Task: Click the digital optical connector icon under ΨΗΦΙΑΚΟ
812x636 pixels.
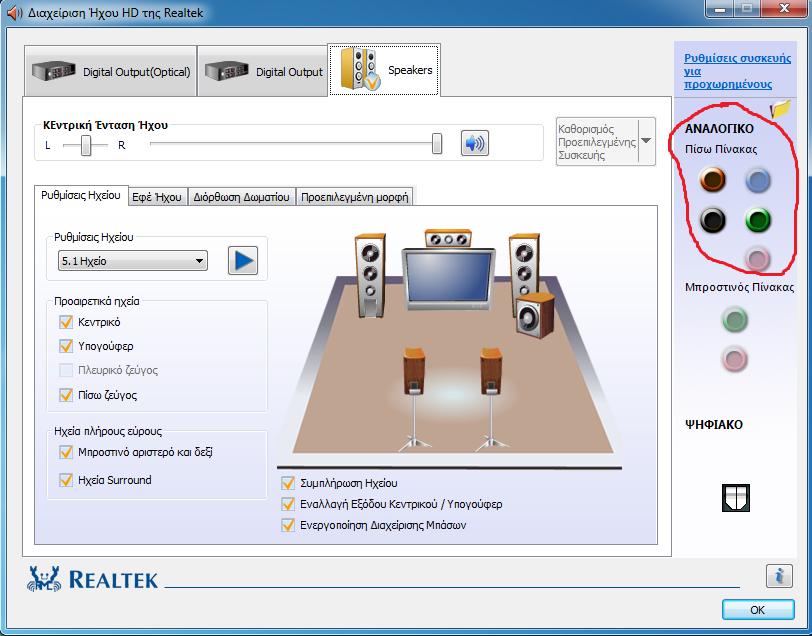Action: (736, 498)
